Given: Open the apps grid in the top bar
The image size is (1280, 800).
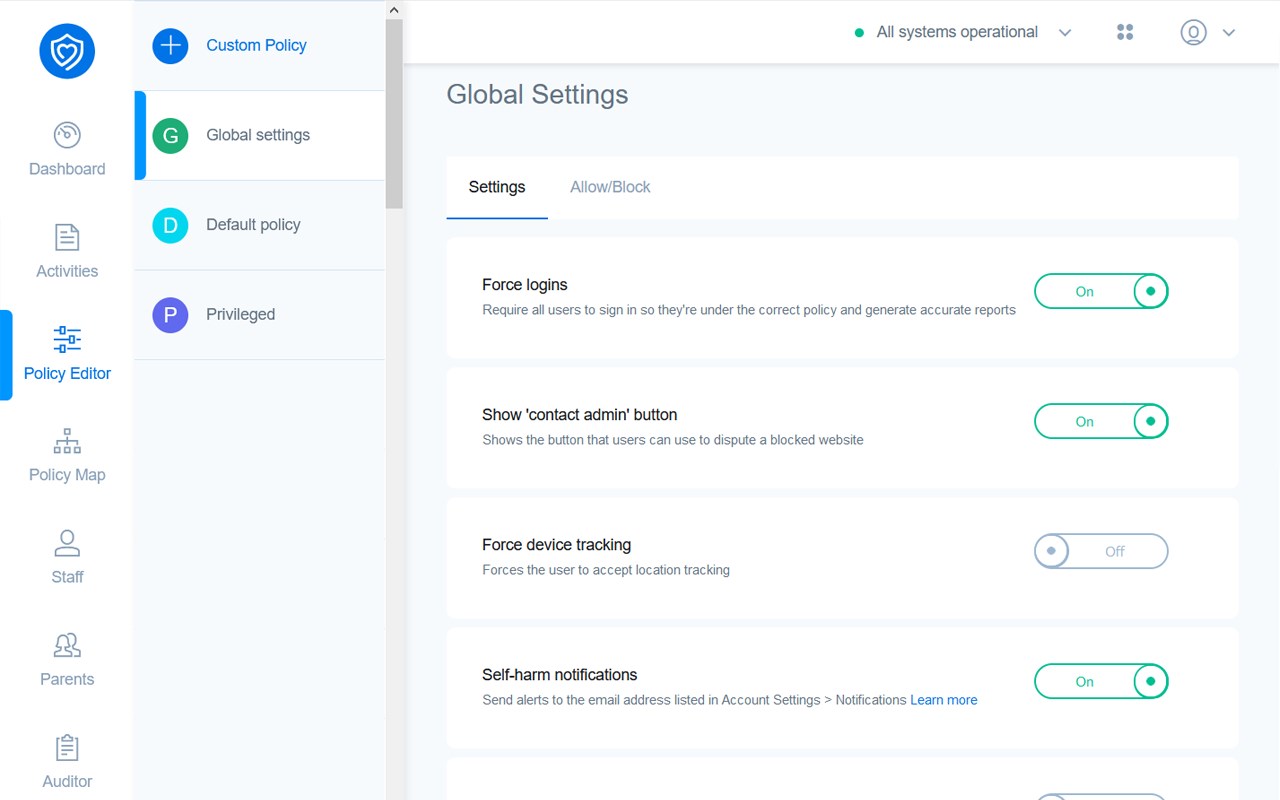Looking at the screenshot, I should pos(1124,31).
